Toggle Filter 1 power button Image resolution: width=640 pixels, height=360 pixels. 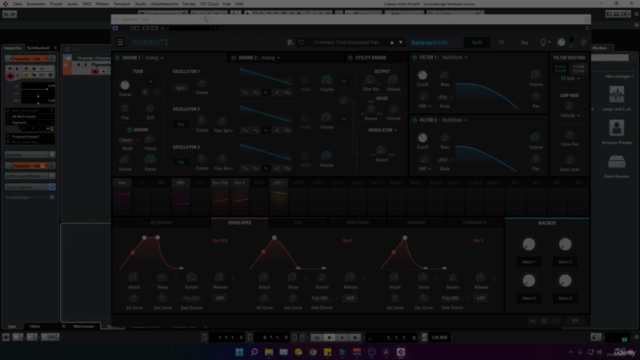(x=415, y=58)
